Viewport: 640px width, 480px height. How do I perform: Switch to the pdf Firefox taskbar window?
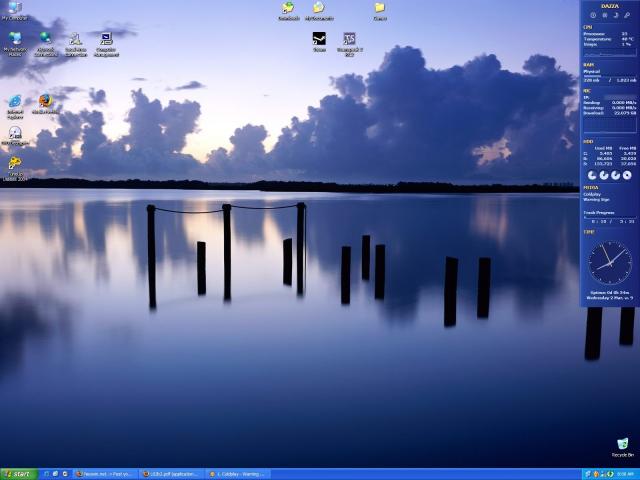171,474
